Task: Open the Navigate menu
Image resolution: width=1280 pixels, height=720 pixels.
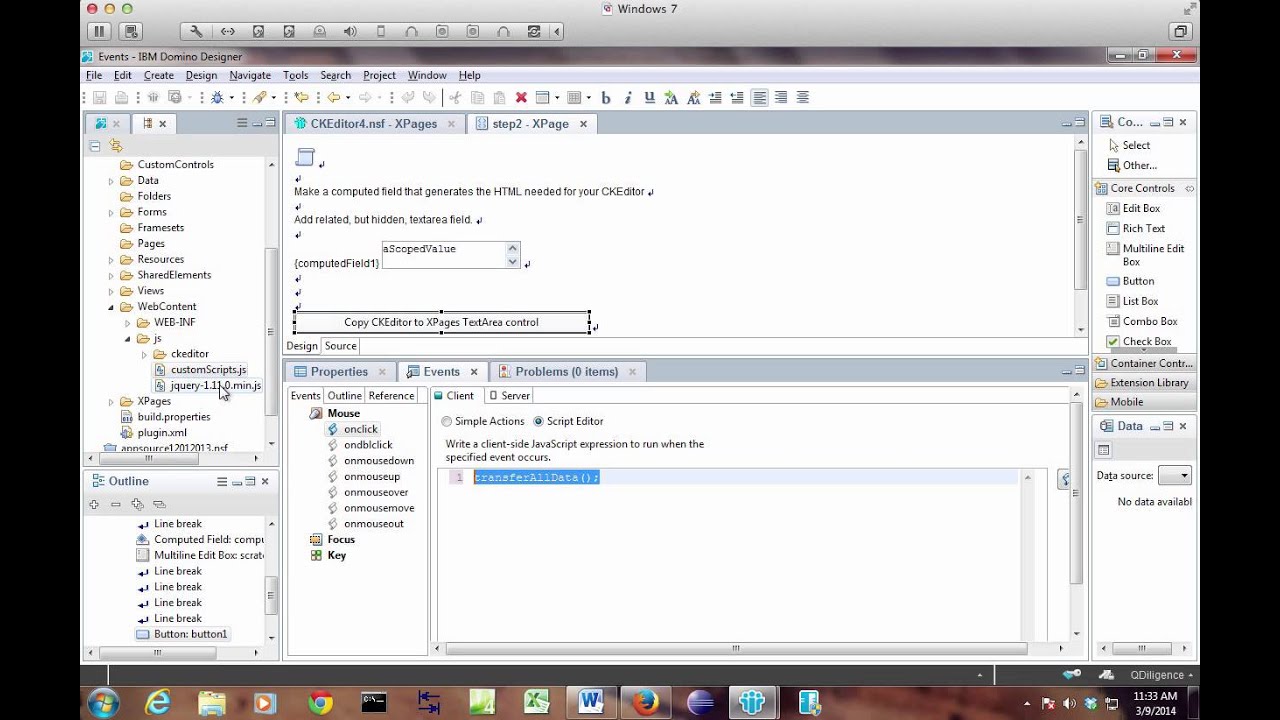Action: (x=250, y=75)
